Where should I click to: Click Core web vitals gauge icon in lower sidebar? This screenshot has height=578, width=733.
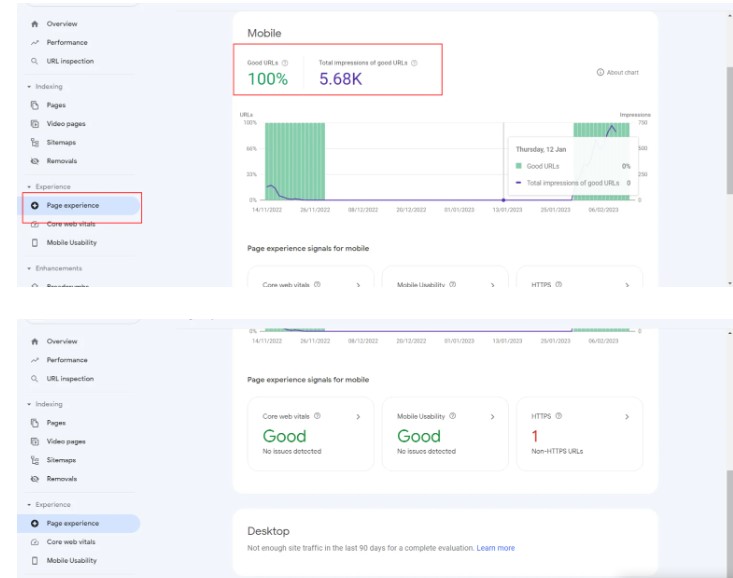[x=35, y=542]
